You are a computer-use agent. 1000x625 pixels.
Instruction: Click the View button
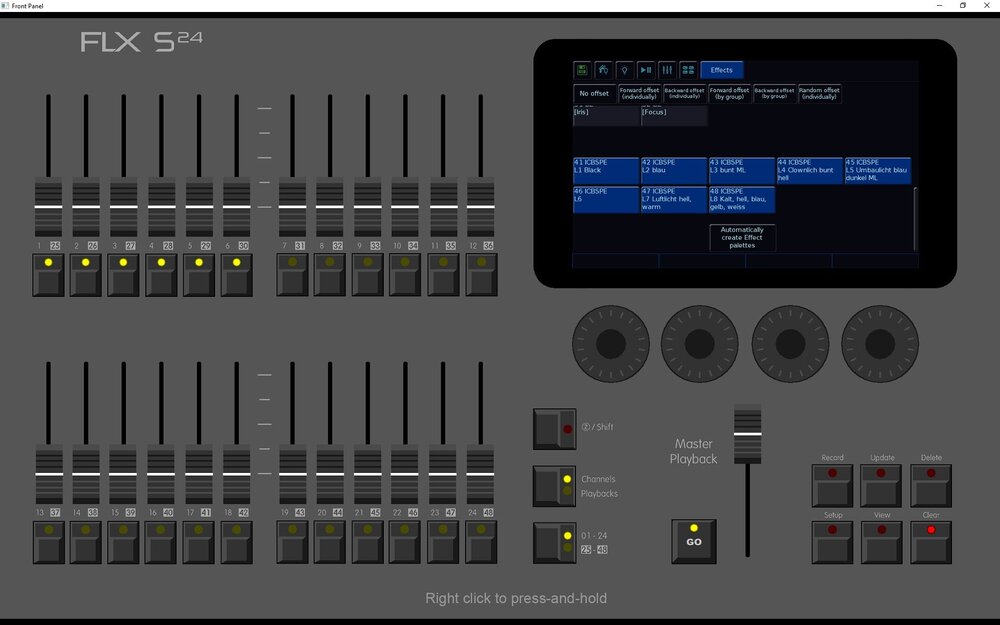[881, 543]
